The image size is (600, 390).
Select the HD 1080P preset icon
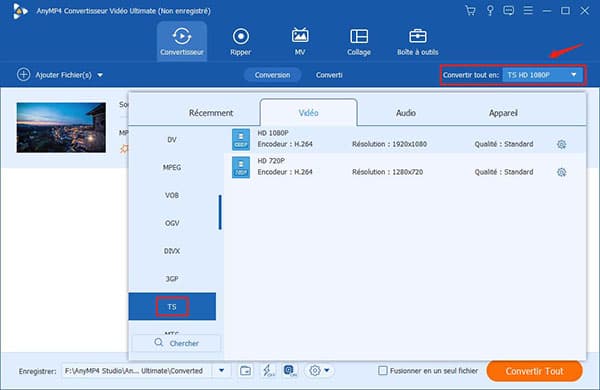(241, 139)
